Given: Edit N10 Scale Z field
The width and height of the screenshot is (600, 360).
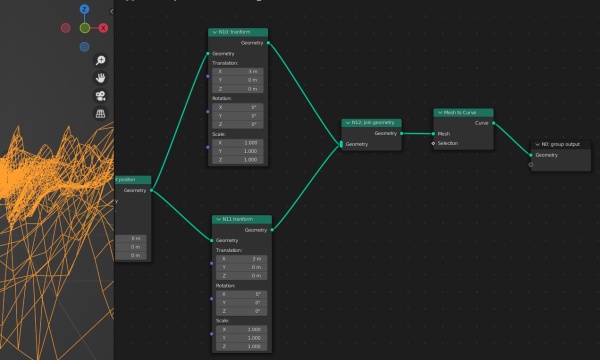Looking at the screenshot, I should (x=238, y=160).
